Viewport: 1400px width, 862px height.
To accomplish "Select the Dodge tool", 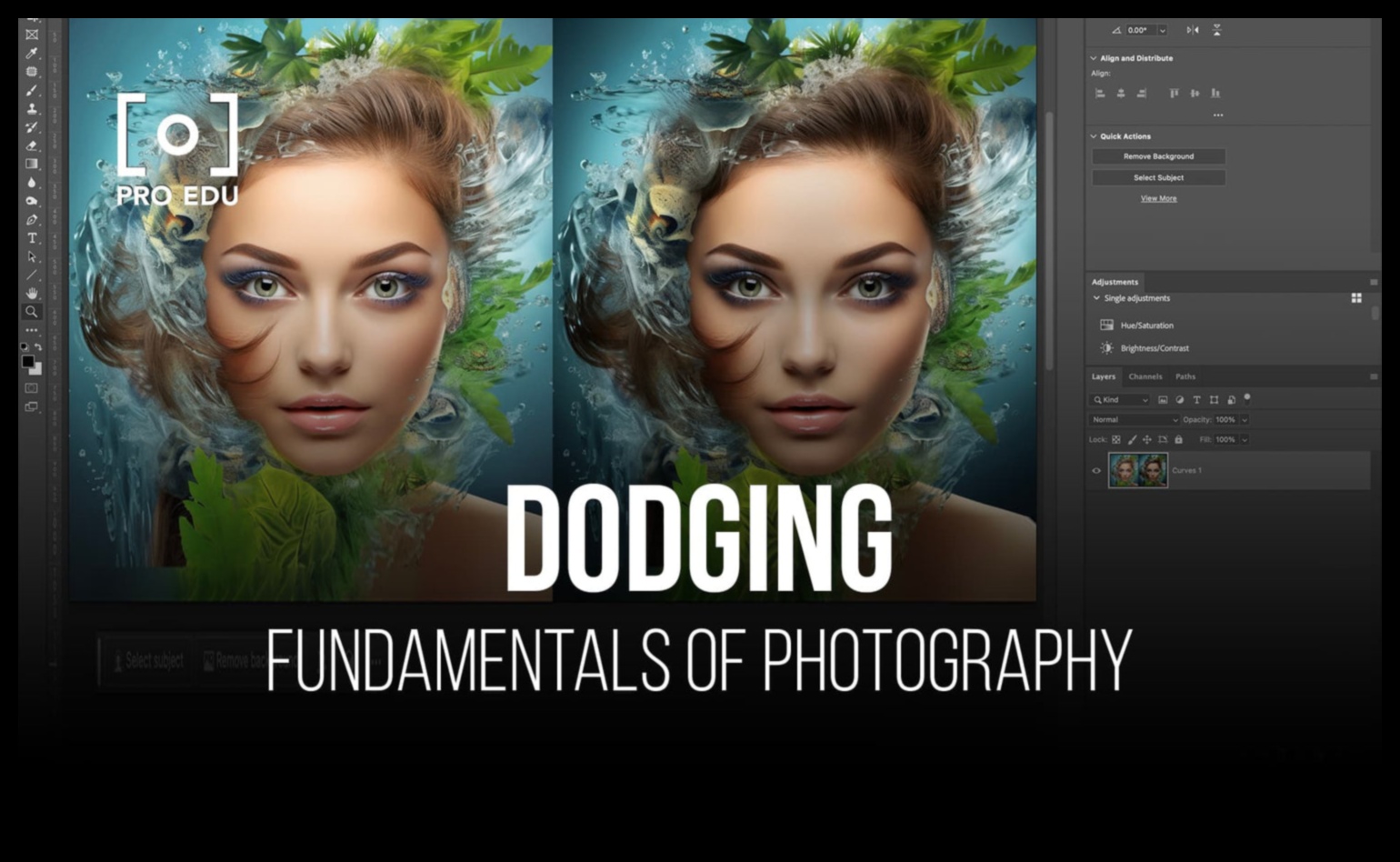I will coord(32,201).
